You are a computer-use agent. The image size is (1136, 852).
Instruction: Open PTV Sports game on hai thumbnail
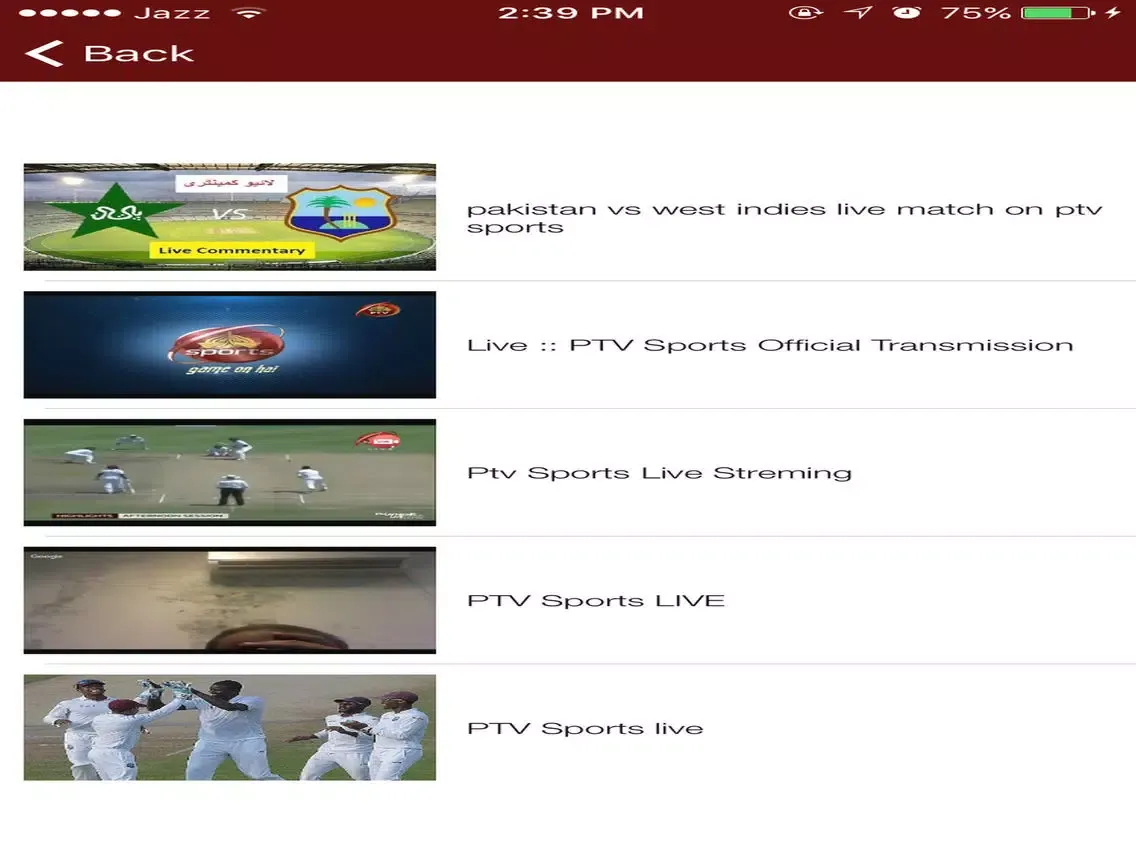pos(230,345)
